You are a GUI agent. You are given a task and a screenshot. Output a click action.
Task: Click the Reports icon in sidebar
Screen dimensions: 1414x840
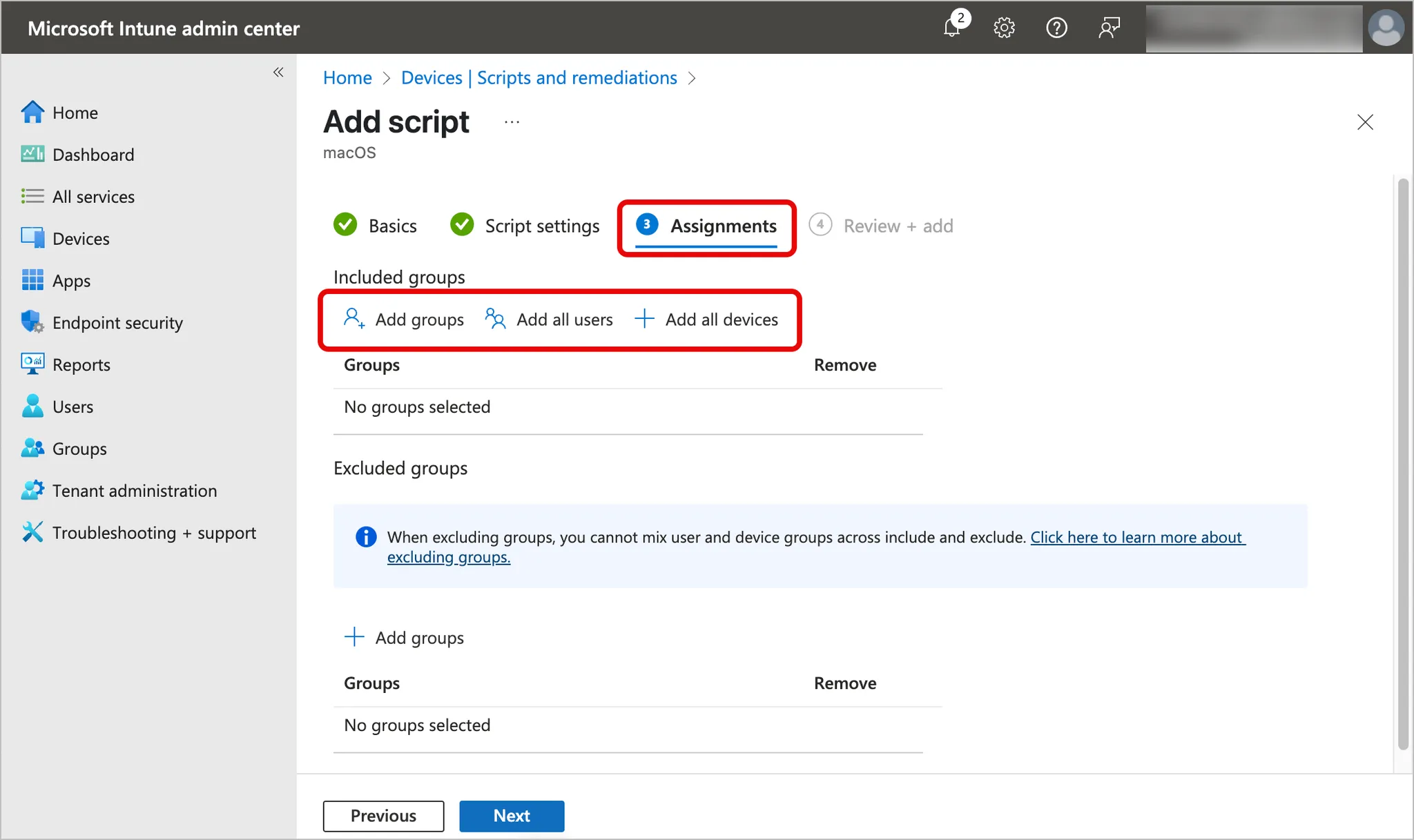(x=32, y=364)
